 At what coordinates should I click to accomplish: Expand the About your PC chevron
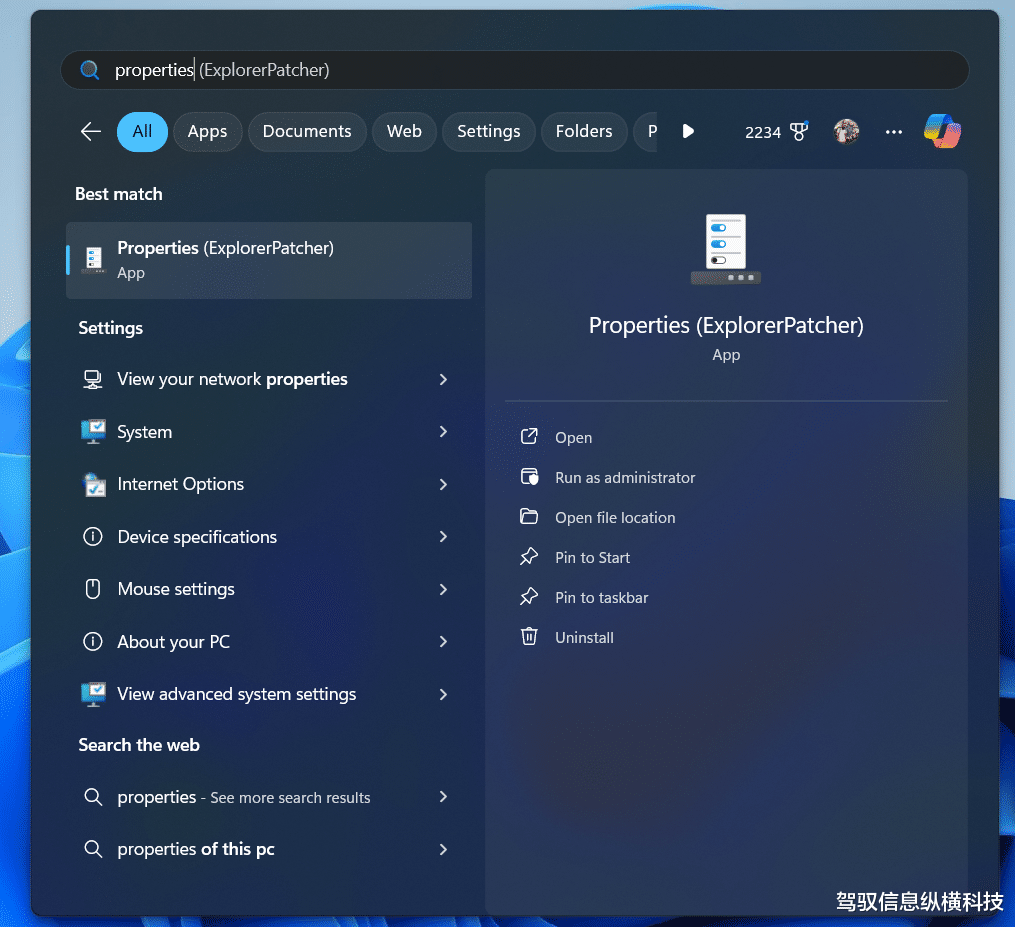tap(443, 642)
